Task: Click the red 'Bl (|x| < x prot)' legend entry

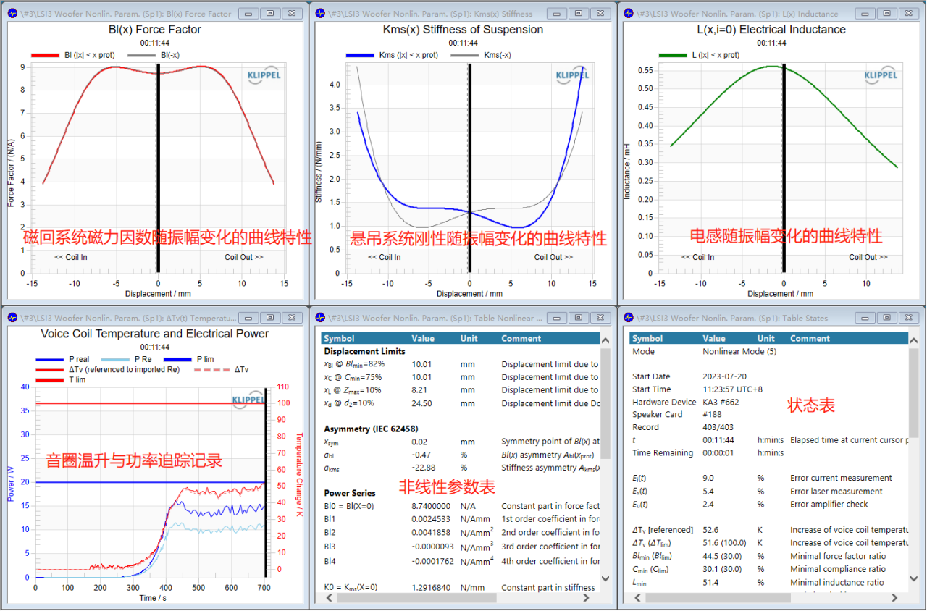Action: tap(73, 55)
